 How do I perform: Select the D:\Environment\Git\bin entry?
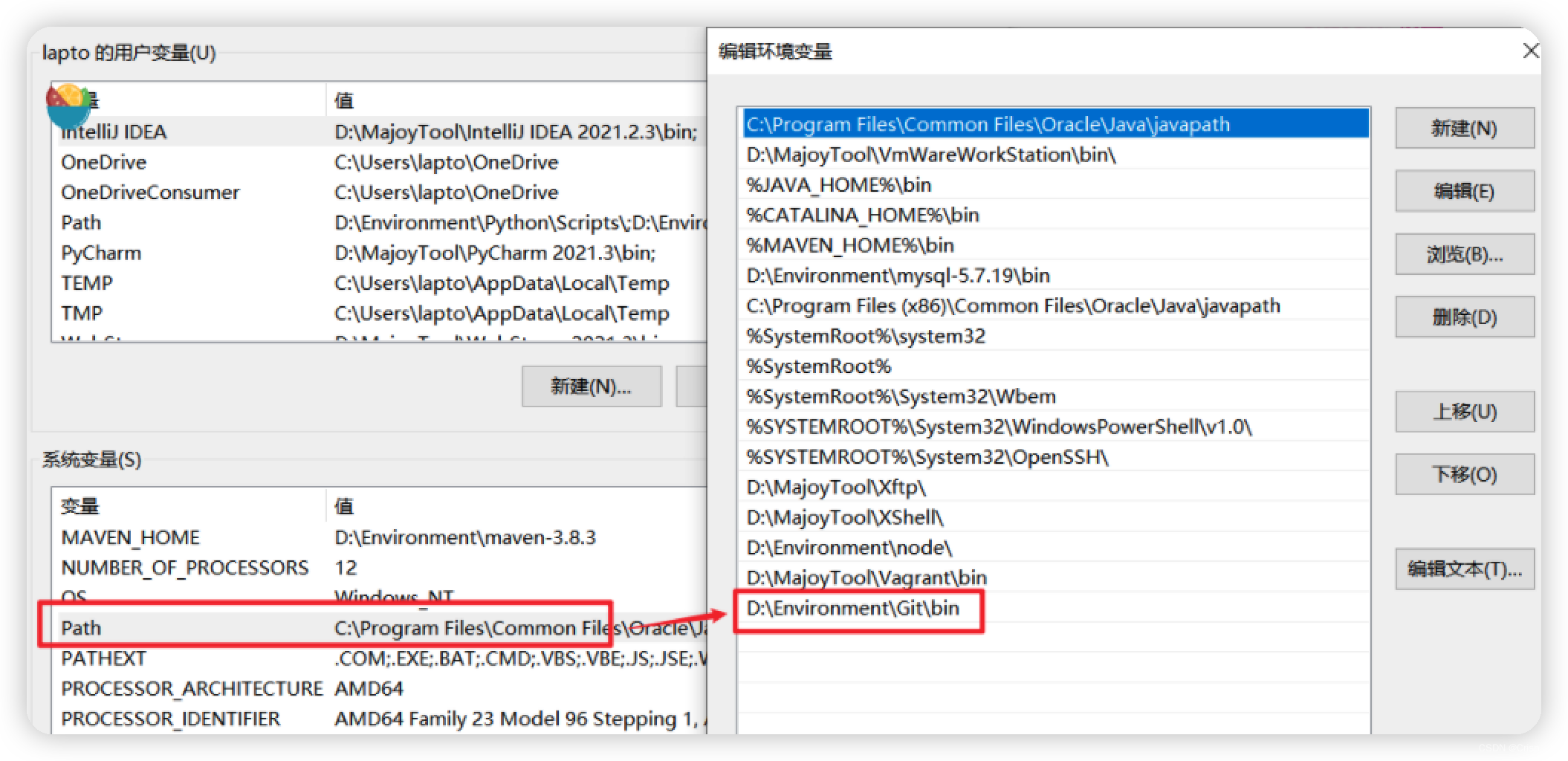[1055, 608]
